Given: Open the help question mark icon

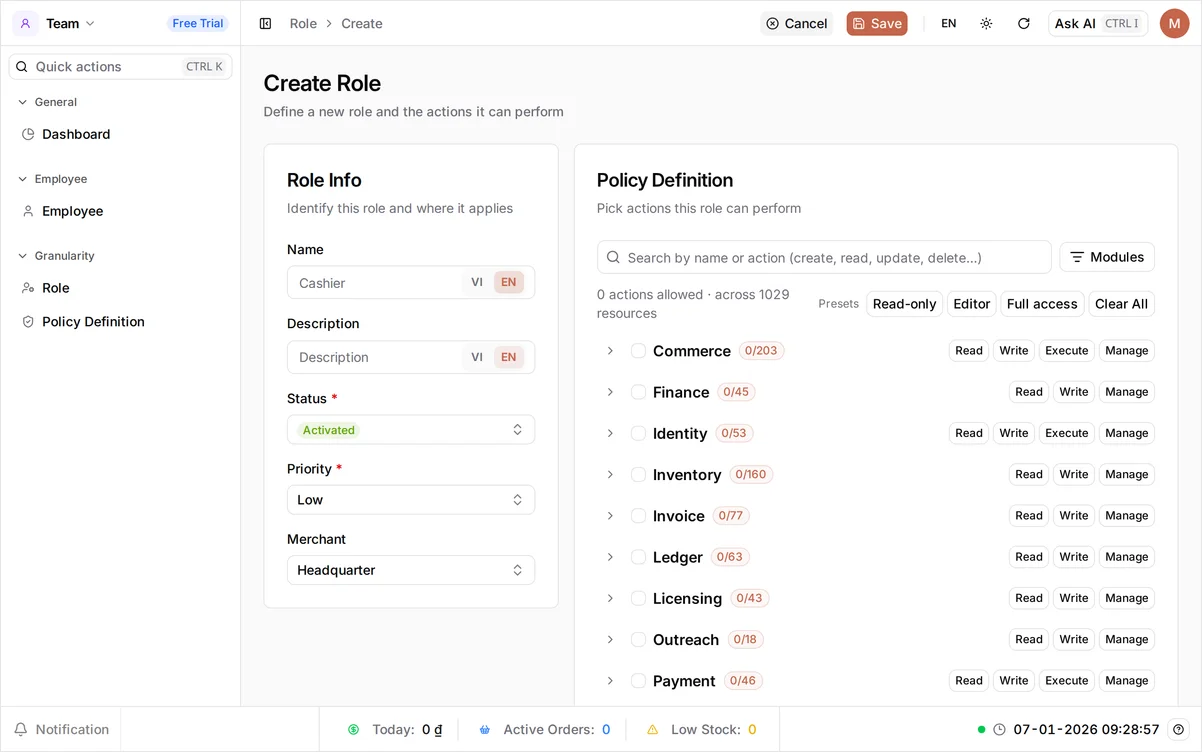Looking at the screenshot, I should 1179,730.
